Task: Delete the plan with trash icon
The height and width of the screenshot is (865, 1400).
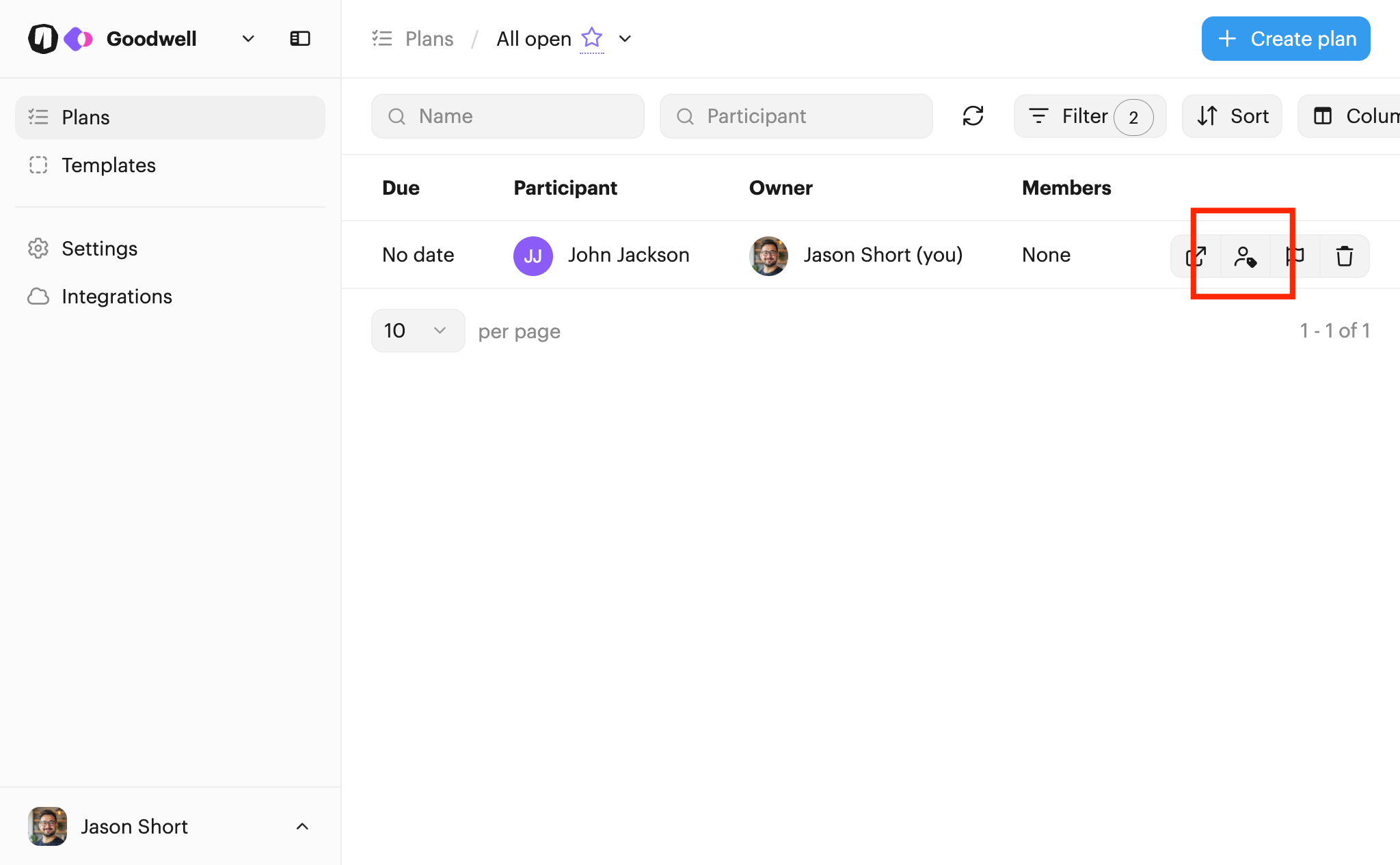Action: (1344, 256)
